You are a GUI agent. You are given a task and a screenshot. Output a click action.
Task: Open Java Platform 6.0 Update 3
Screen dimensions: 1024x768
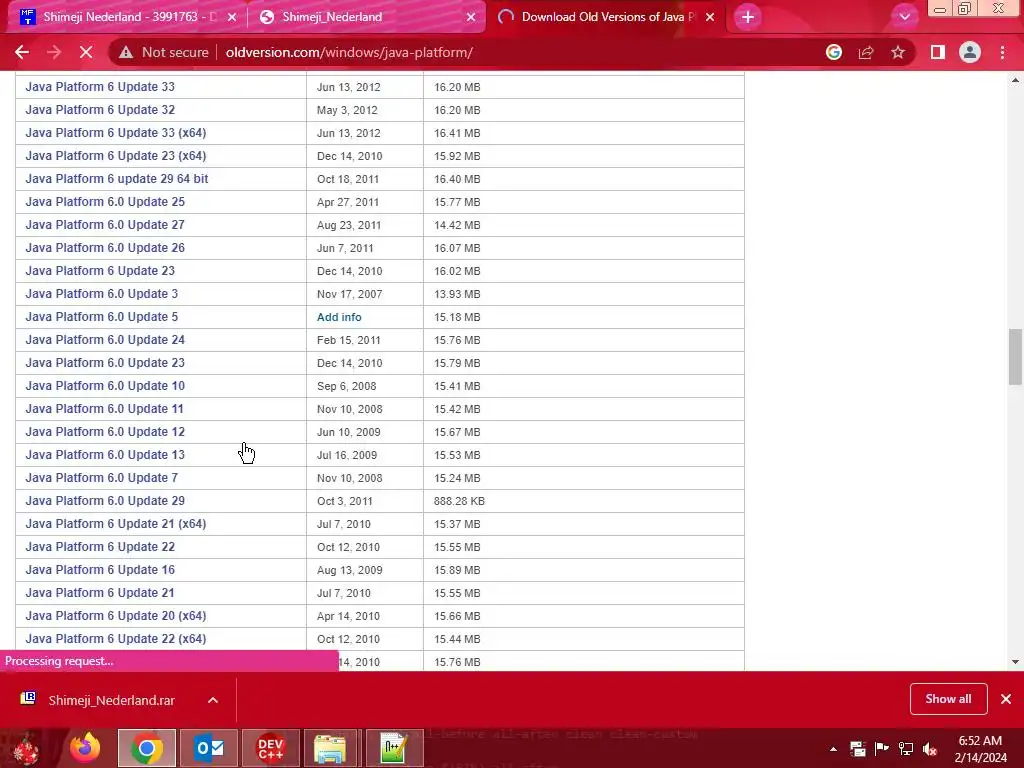point(101,294)
